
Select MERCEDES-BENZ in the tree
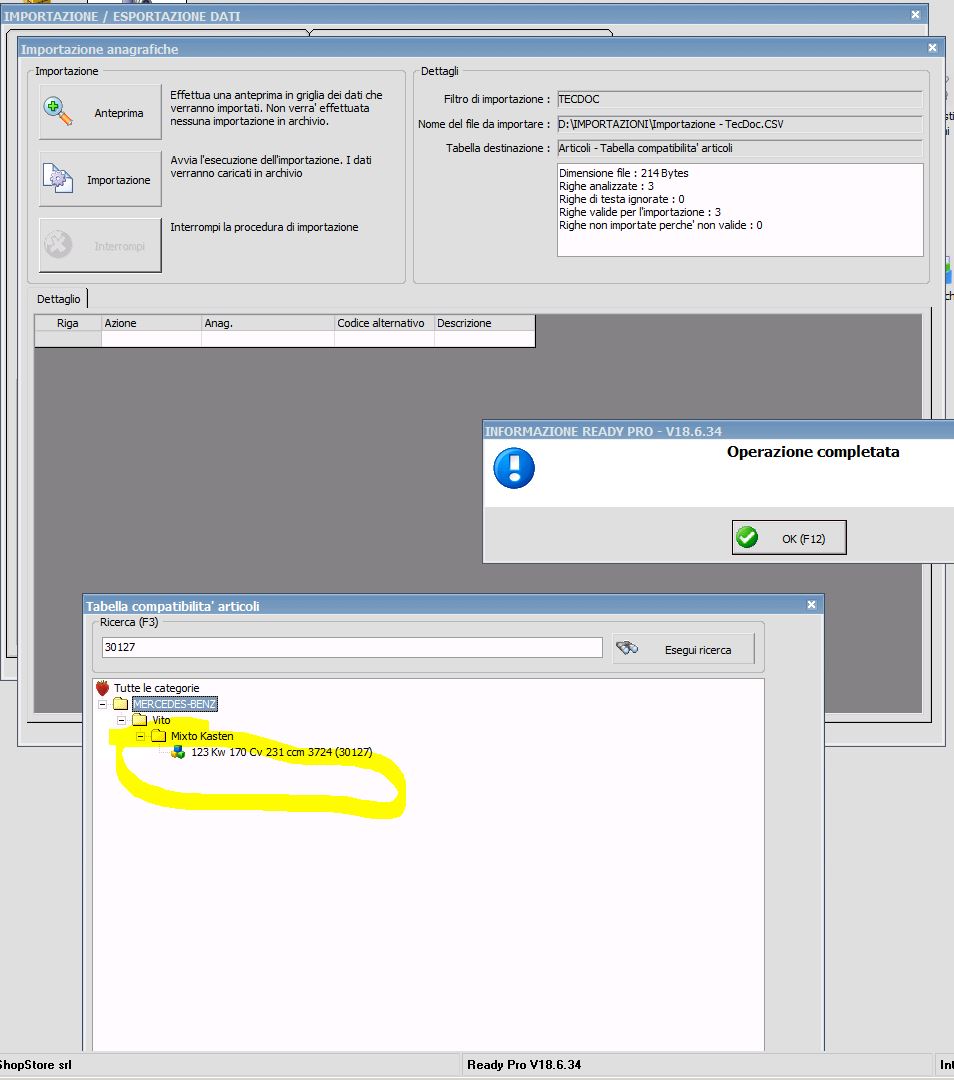click(x=175, y=704)
